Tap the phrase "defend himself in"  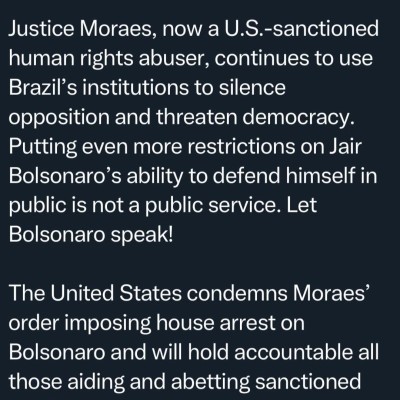click(295, 175)
